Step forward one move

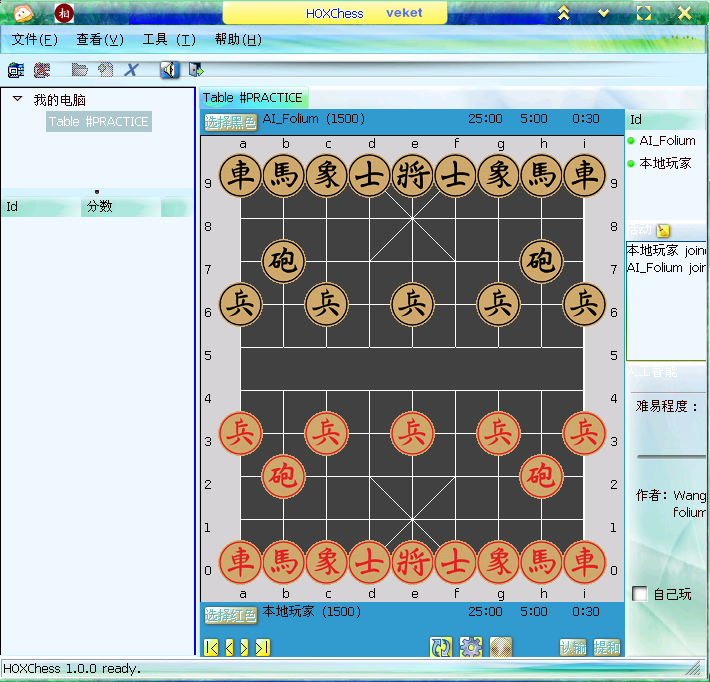click(x=244, y=648)
